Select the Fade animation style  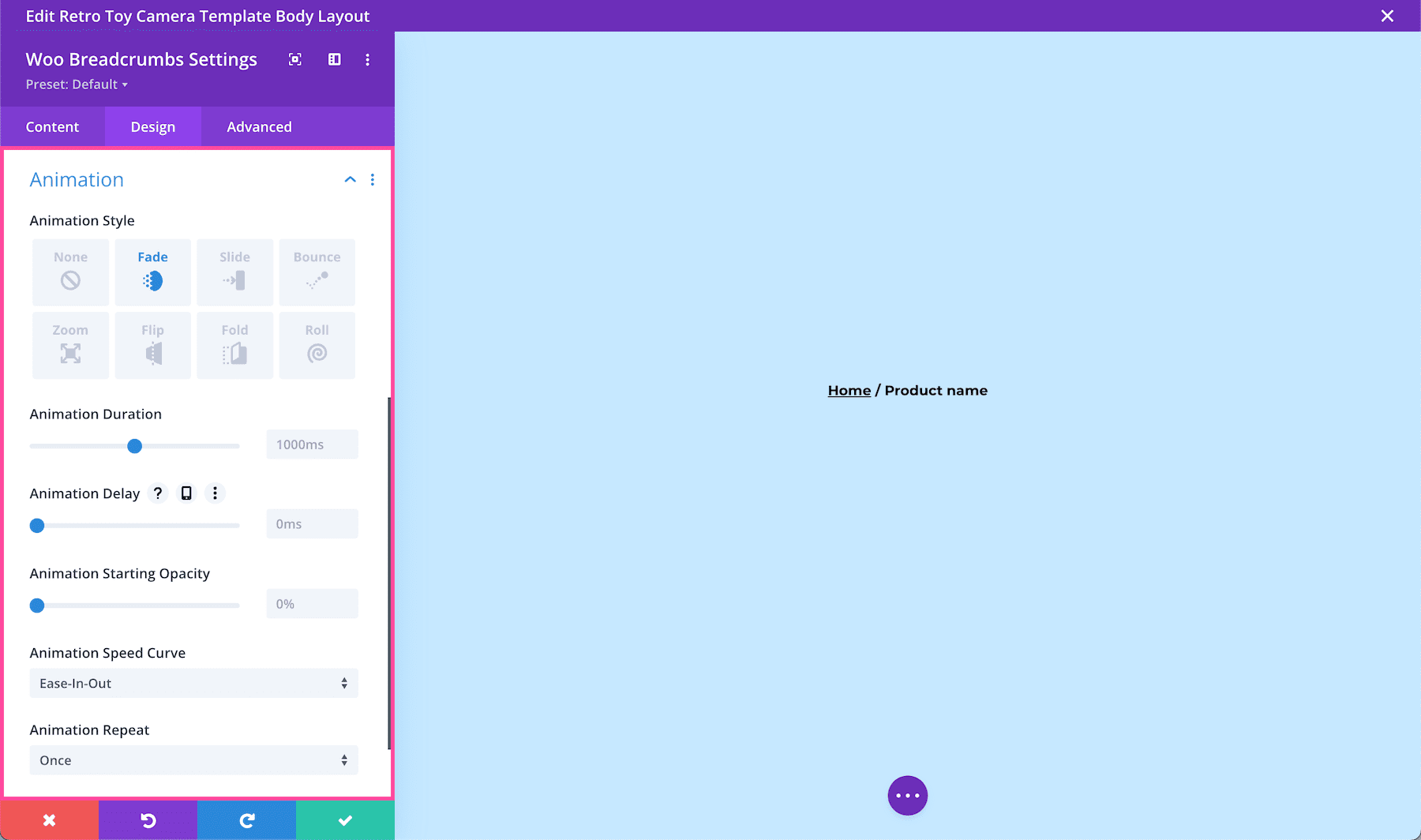tap(152, 272)
